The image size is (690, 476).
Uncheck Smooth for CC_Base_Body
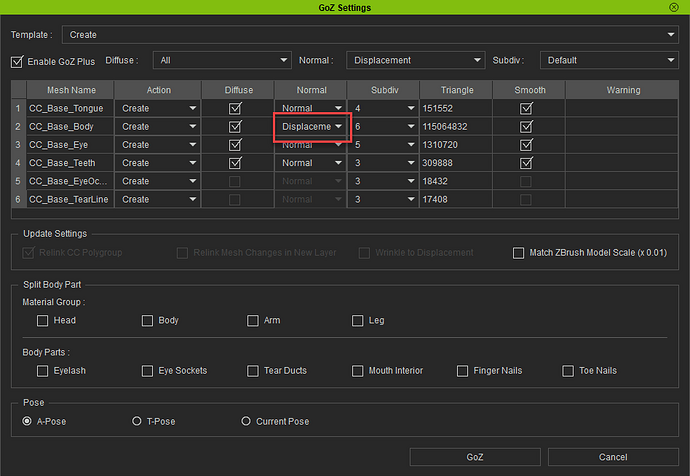coord(526,127)
